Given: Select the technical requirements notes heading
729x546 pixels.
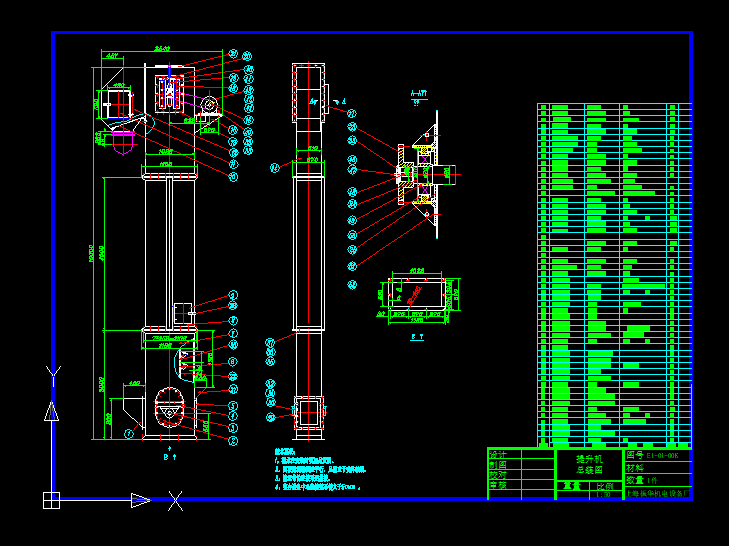Looking at the screenshot, I should tap(285, 452).
